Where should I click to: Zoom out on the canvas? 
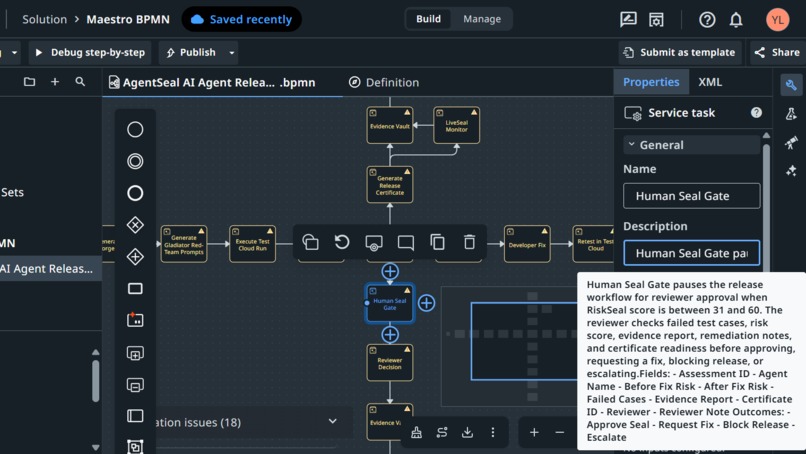(x=559, y=432)
